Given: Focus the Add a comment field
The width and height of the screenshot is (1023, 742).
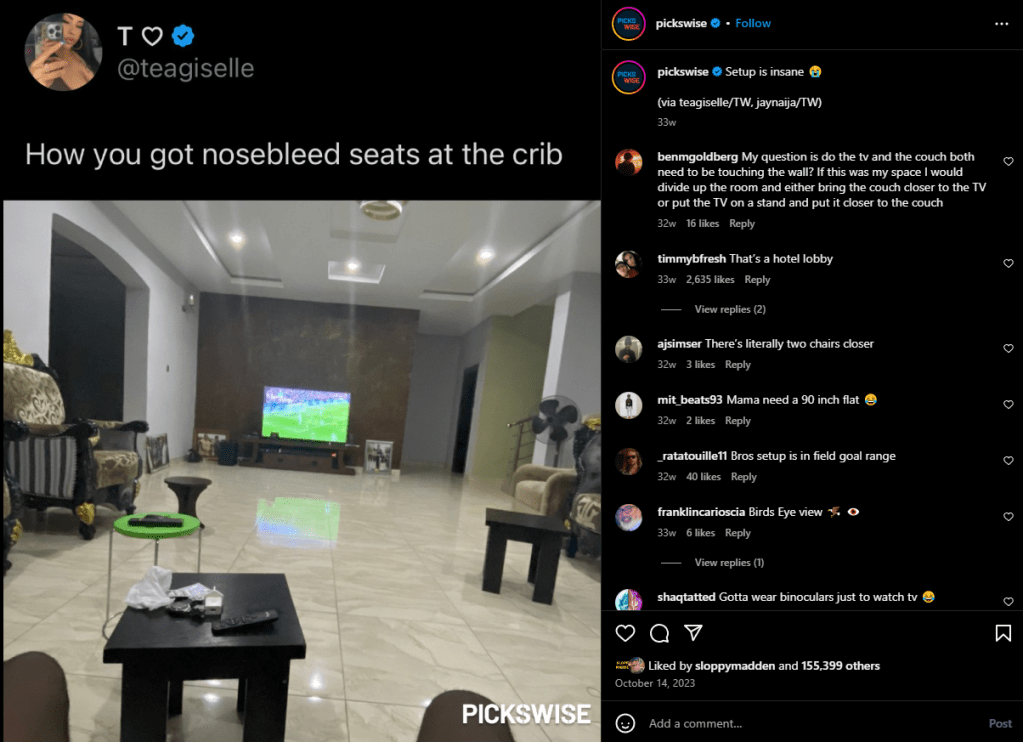Looking at the screenshot, I should [809, 723].
